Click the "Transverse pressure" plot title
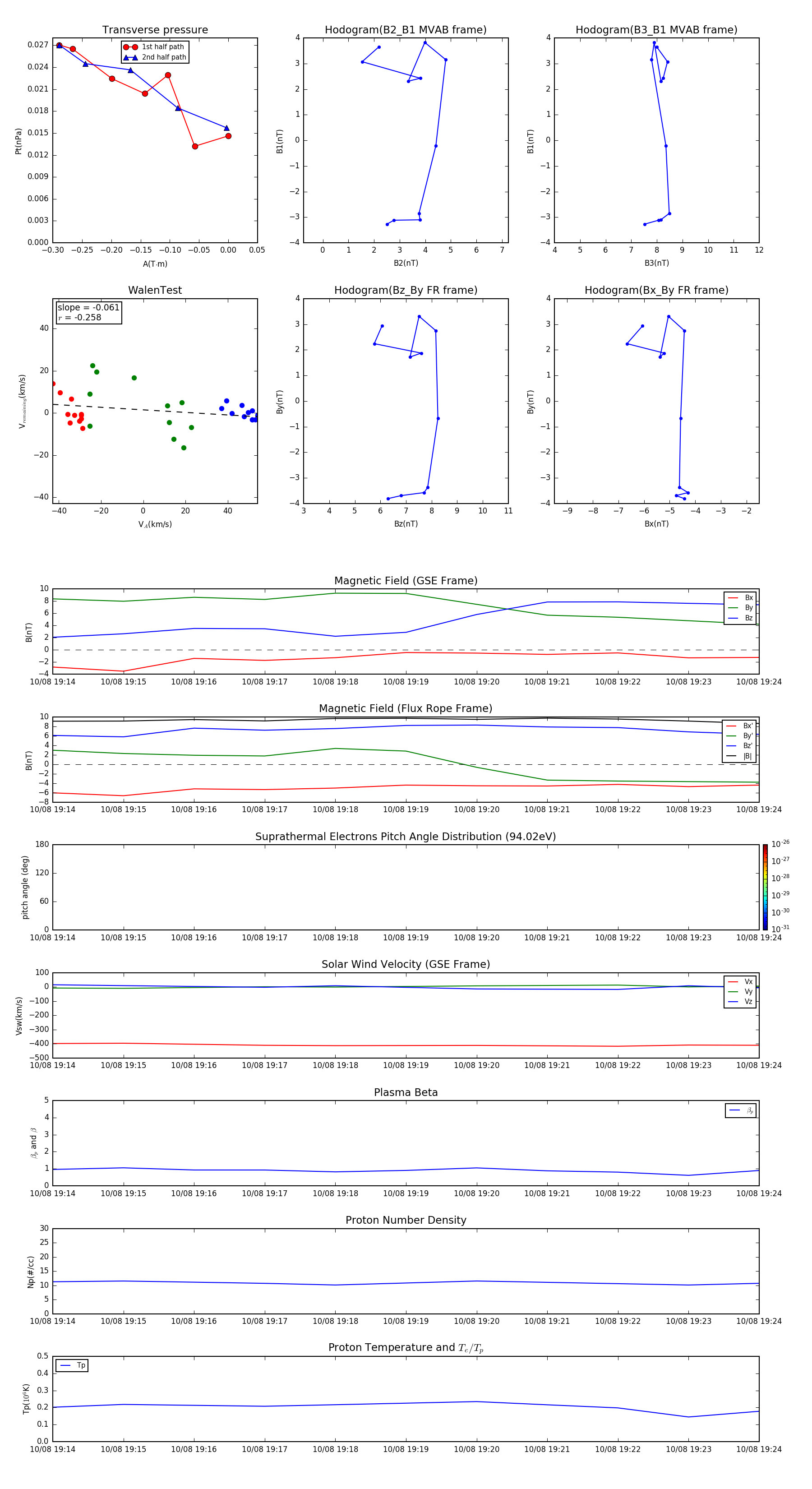 pyautogui.click(x=155, y=29)
